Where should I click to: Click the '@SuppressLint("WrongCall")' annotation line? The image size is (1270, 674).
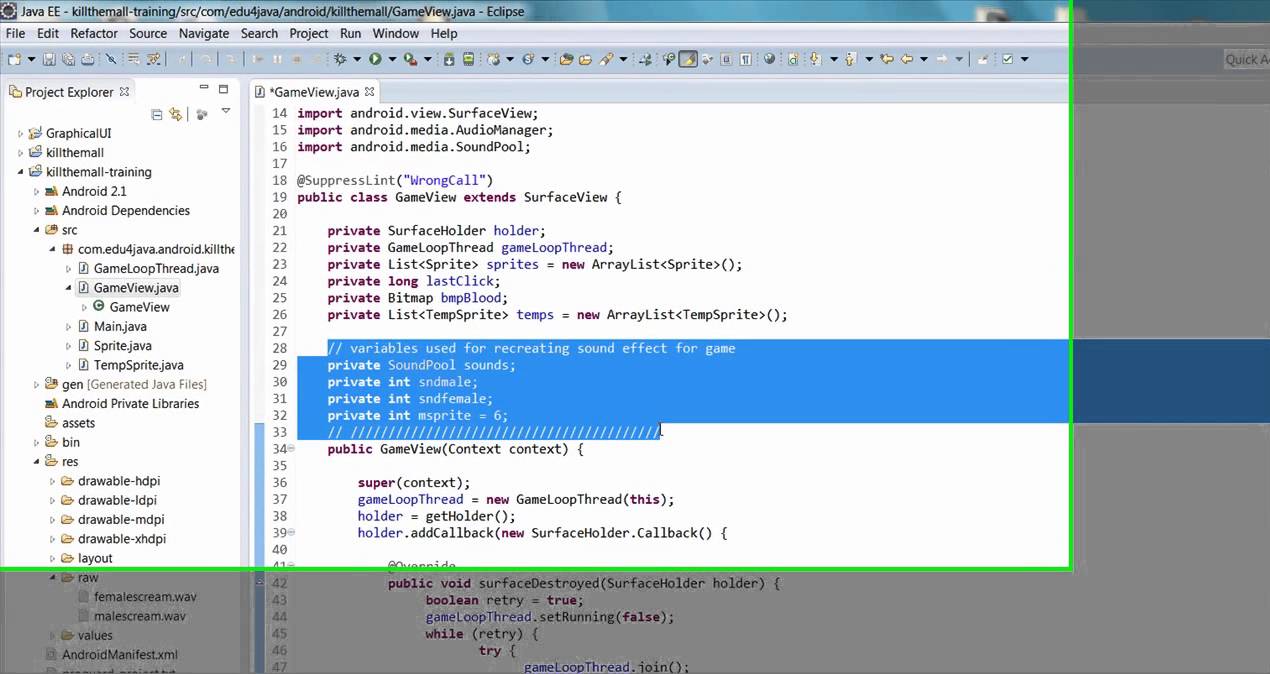(x=395, y=180)
